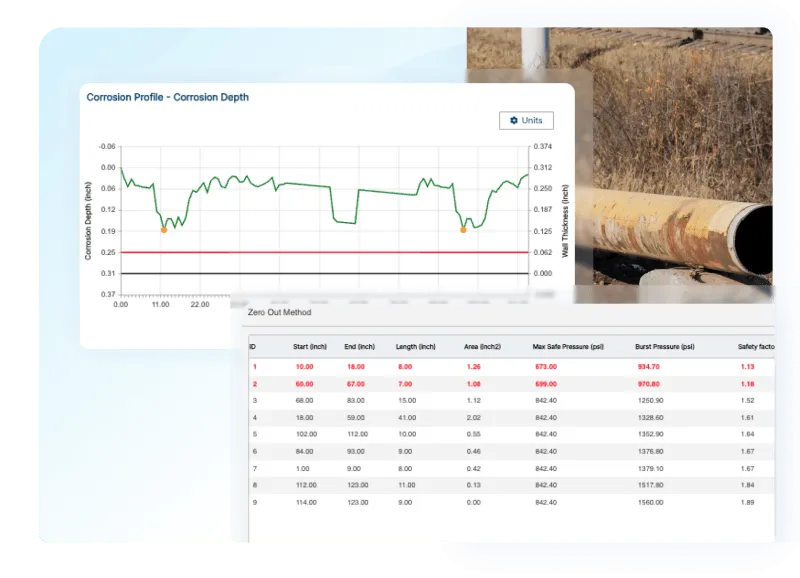Select Start value 102.00 in row 5

[x=306, y=434]
